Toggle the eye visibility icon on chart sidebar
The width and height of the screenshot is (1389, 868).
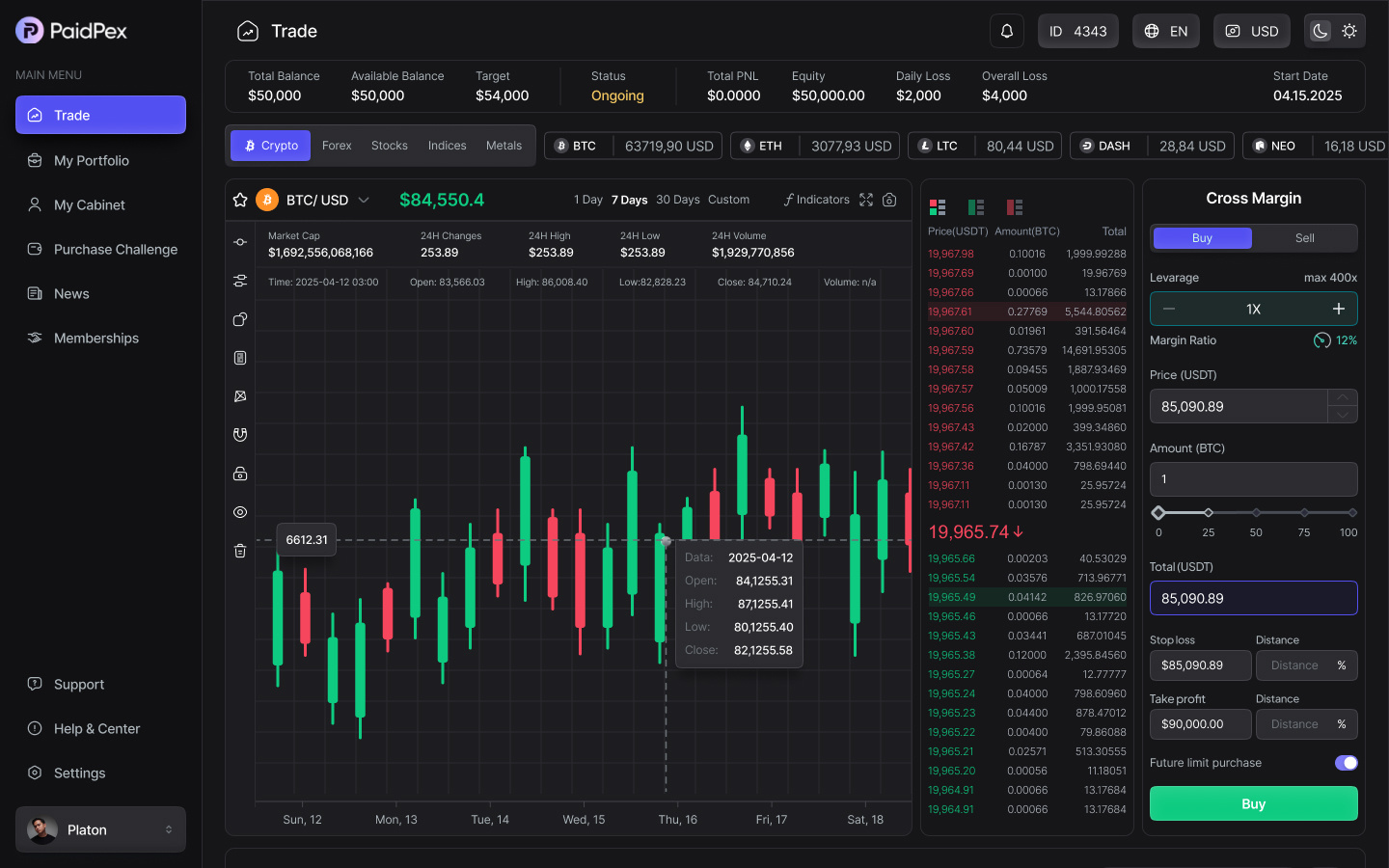240,512
